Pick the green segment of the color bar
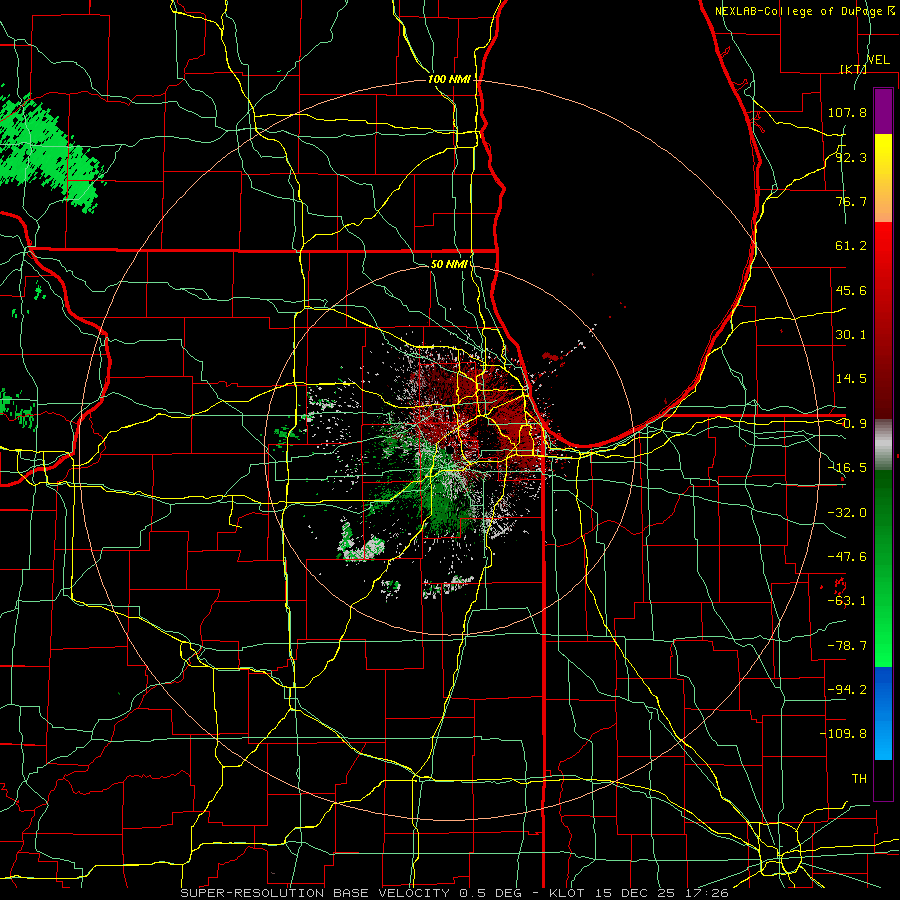Viewport: 900px width, 900px height. click(x=883, y=568)
